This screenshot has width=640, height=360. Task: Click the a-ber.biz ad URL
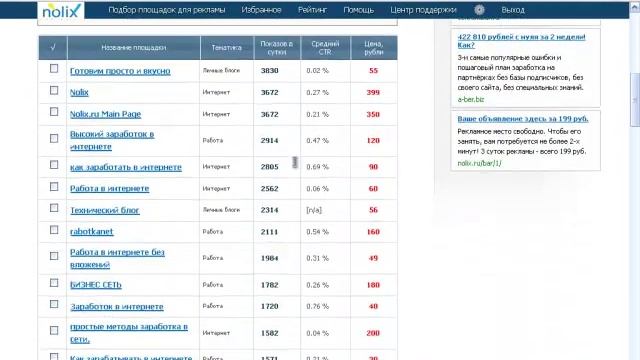point(471,99)
